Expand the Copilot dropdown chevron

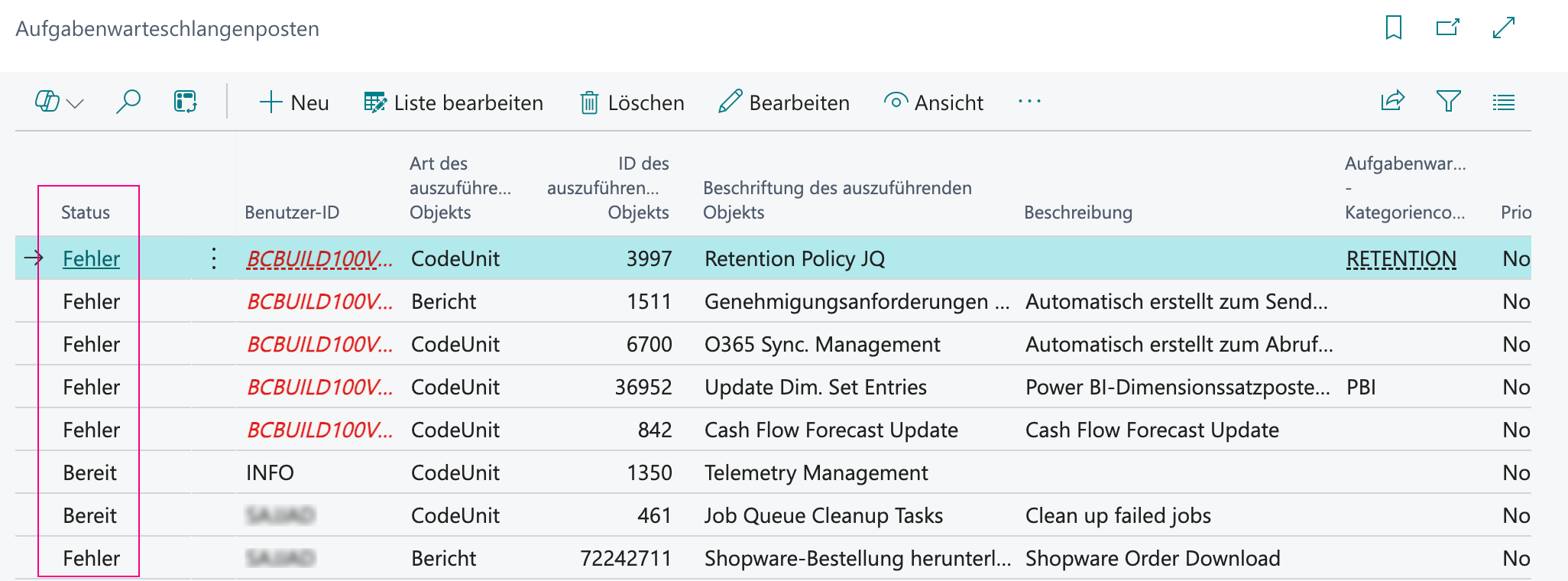coord(75,103)
